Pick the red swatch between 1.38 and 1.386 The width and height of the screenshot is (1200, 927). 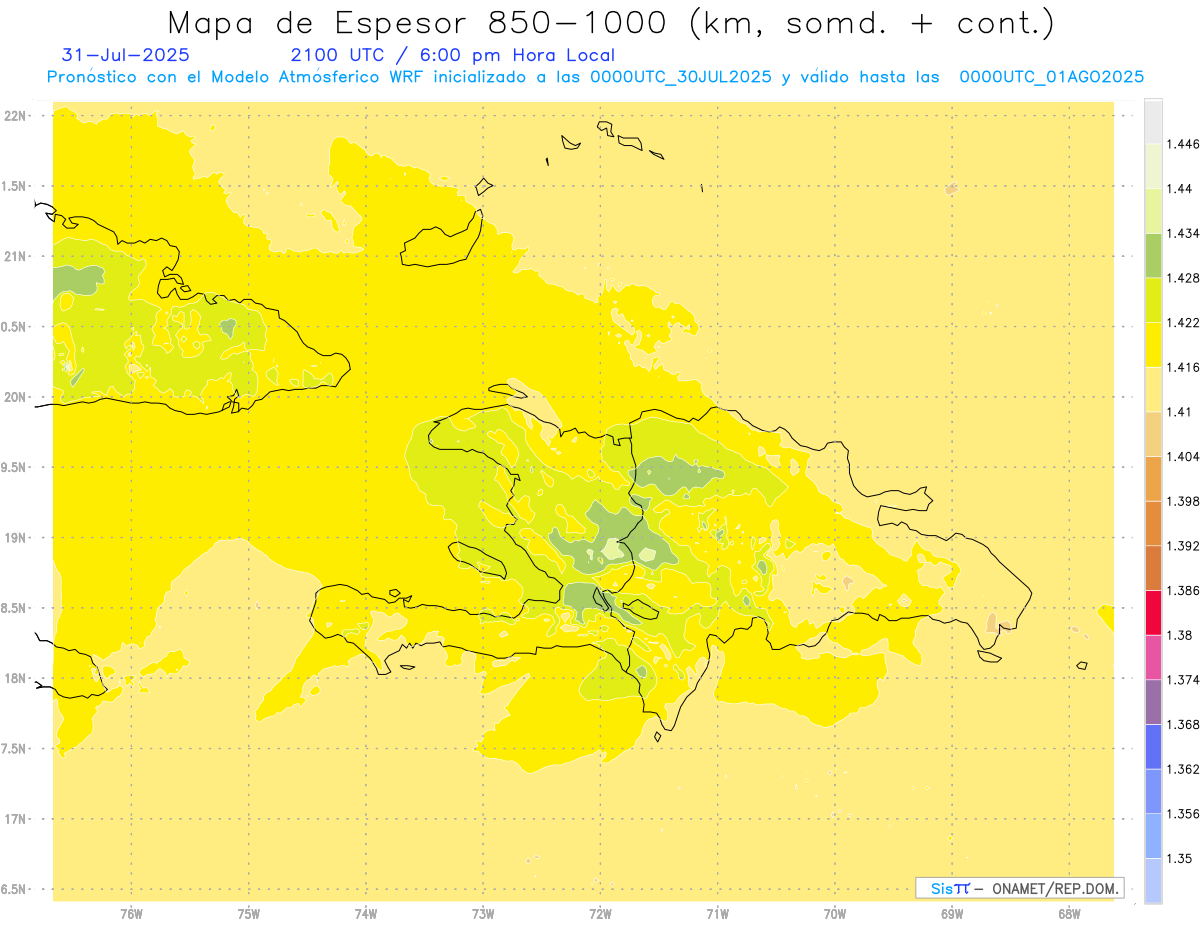pos(1153,612)
